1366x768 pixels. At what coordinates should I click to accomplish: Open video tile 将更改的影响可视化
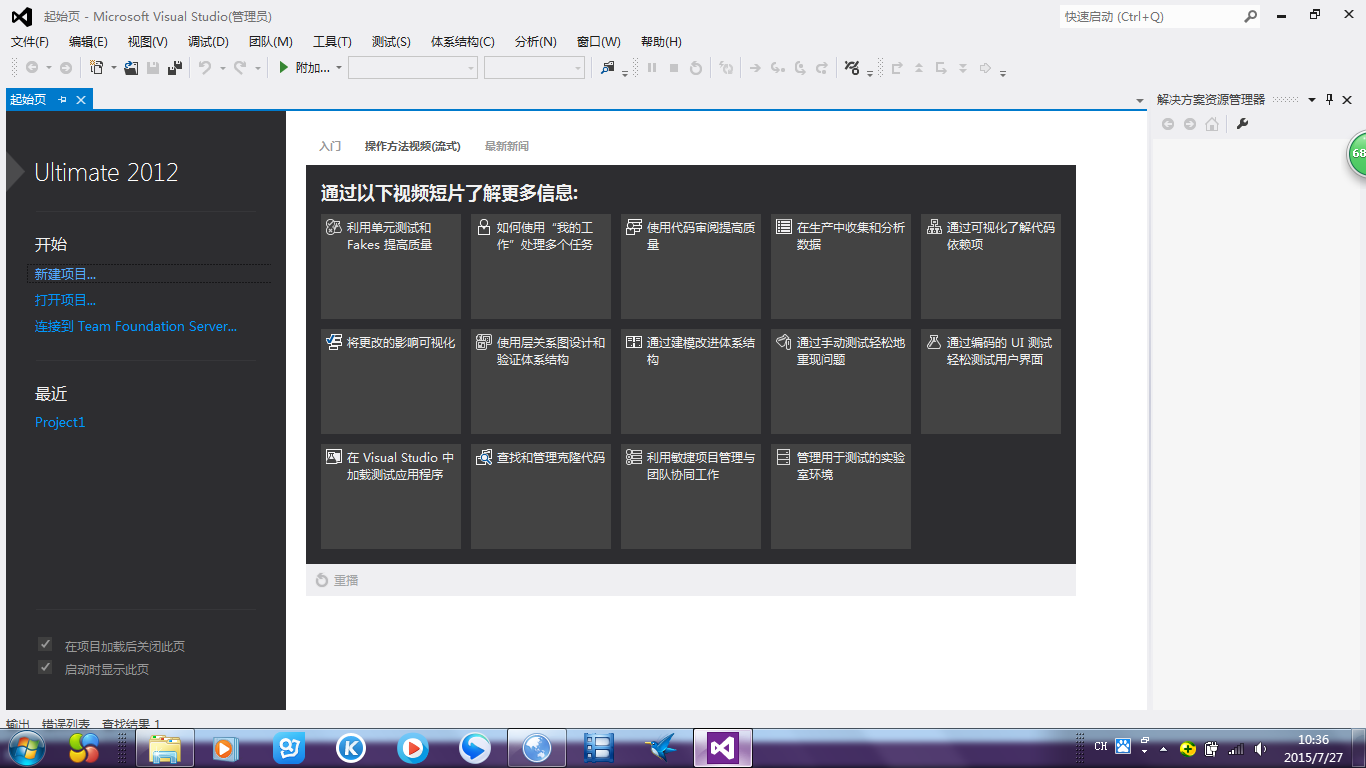click(x=391, y=381)
